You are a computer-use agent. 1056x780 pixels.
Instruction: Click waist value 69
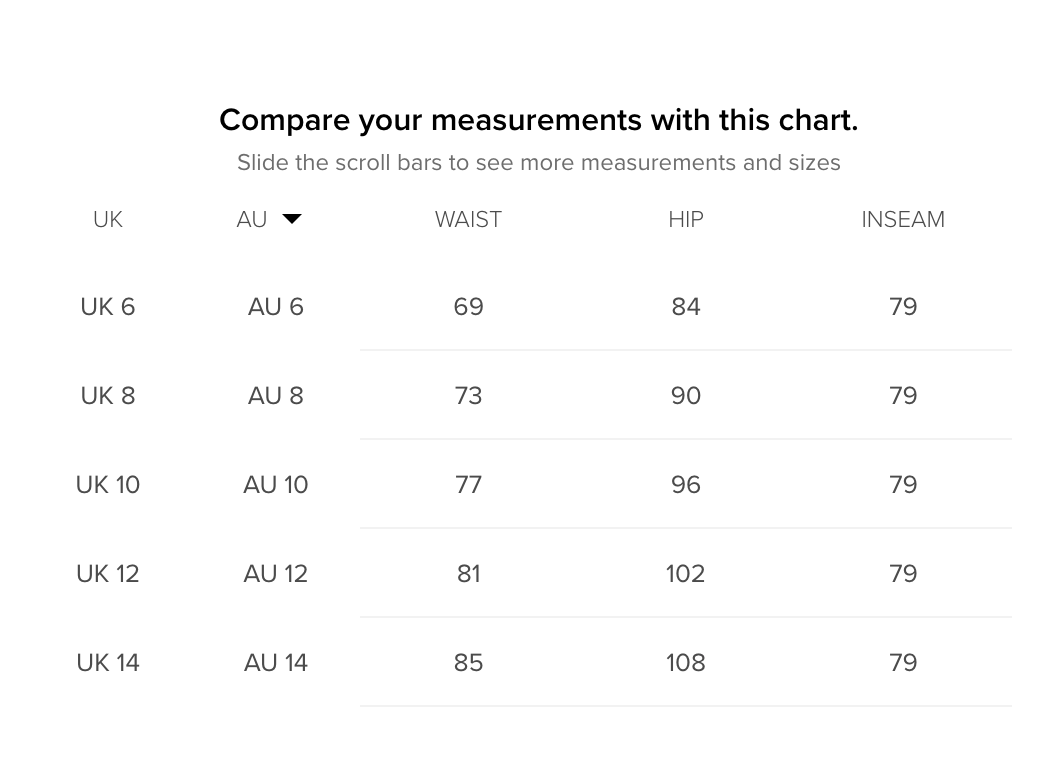point(468,307)
